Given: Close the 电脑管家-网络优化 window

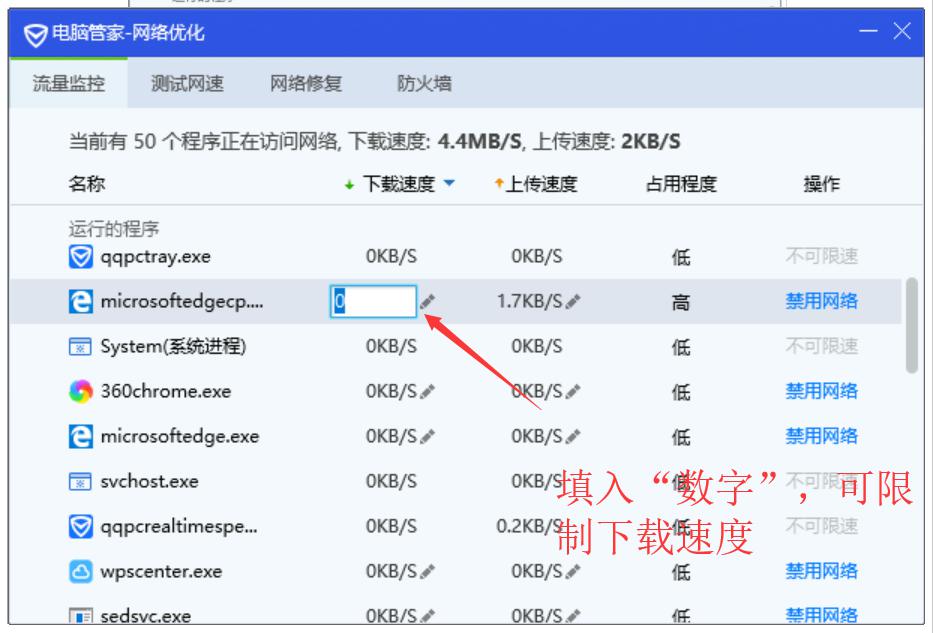Looking at the screenshot, I should 902,31.
